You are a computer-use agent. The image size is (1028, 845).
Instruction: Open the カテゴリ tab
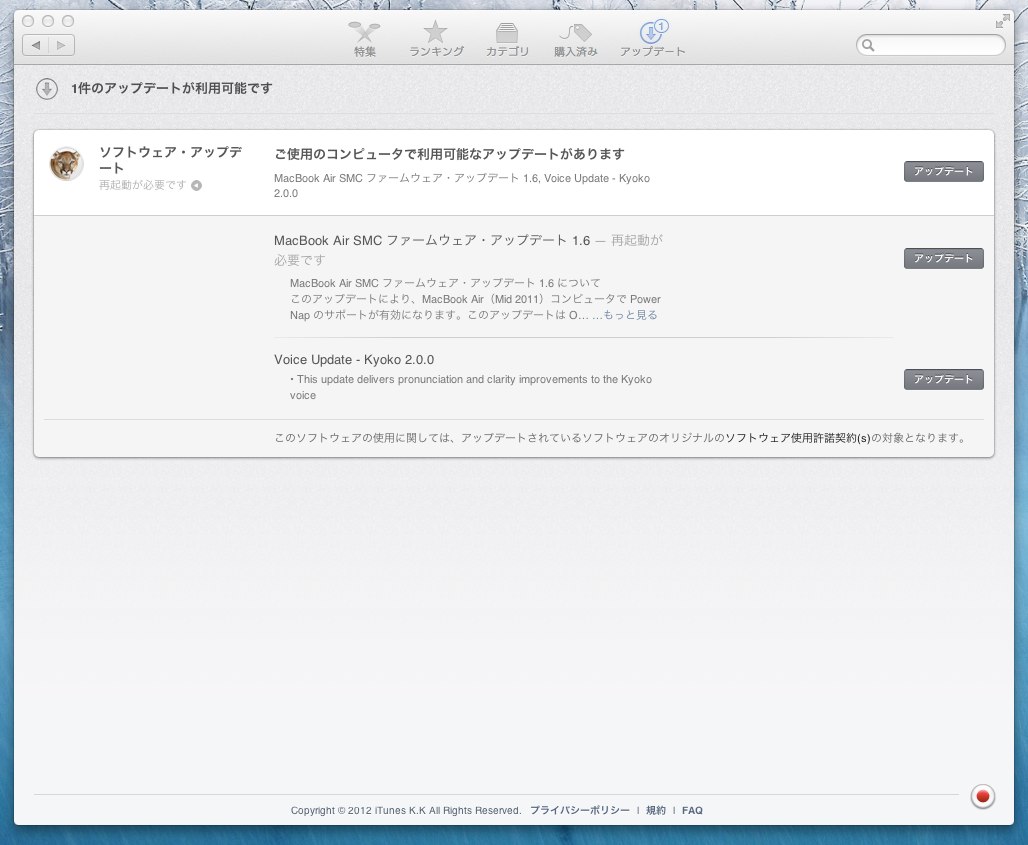coord(507,39)
